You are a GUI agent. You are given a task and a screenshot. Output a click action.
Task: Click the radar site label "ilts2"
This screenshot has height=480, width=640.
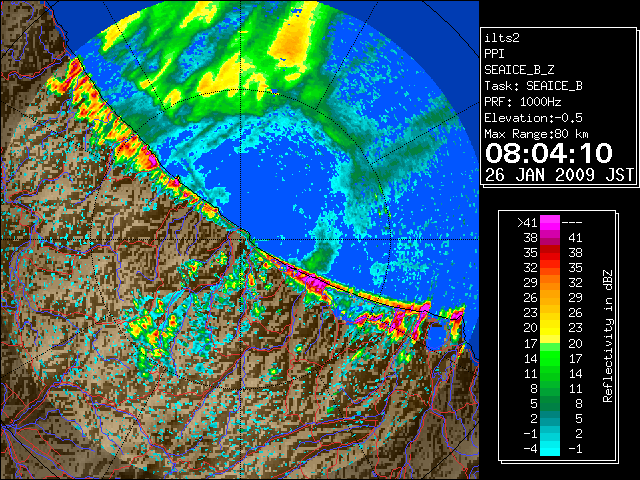(x=502, y=38)
